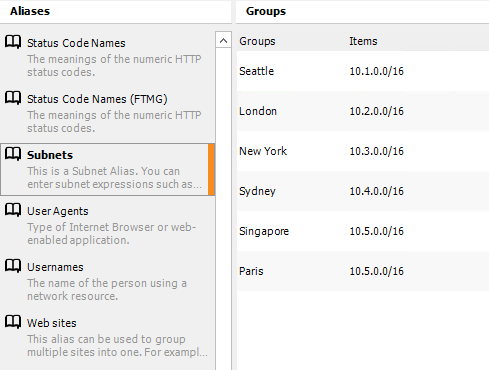This screenshot has width=489, height=370.
Task: Select the Seattle group cell
Action: (x=257, y=71)
